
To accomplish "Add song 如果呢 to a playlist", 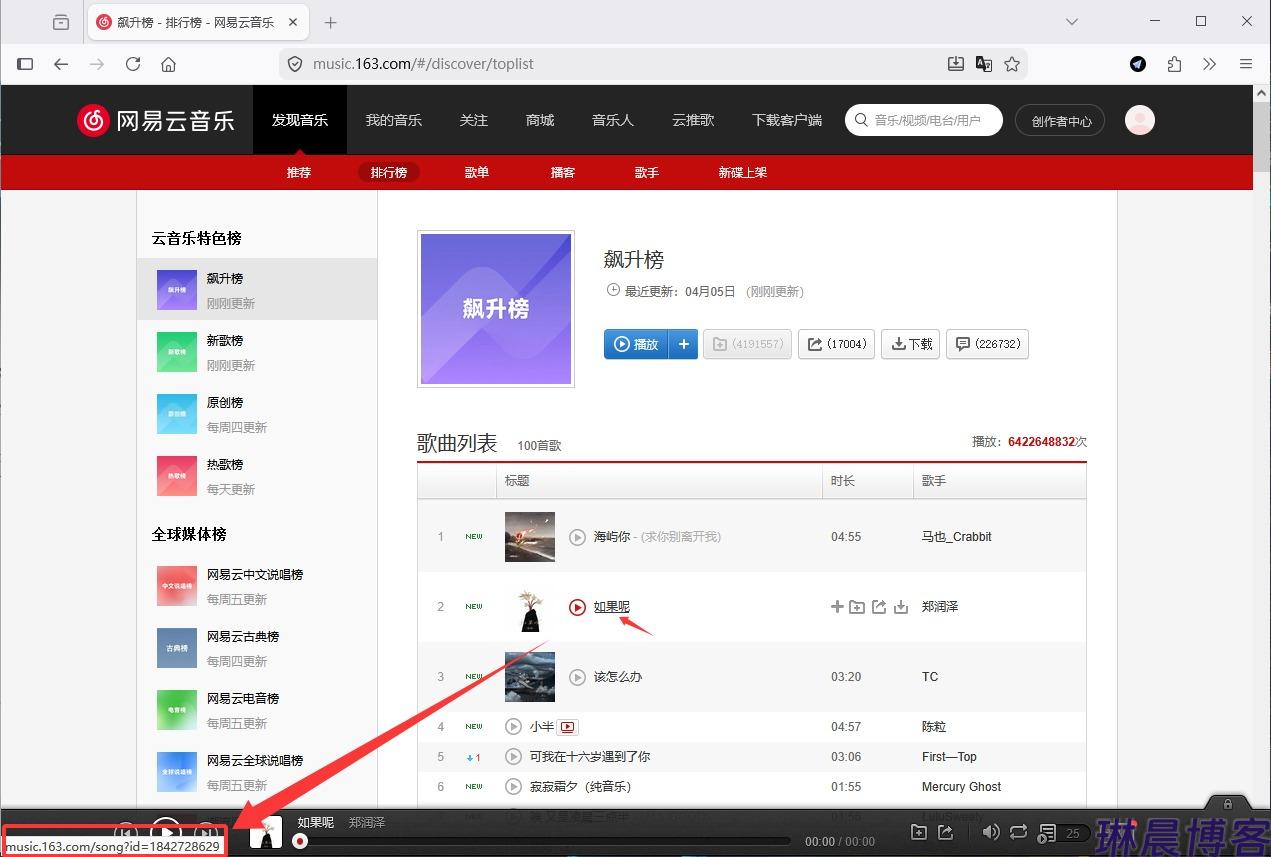I will click(836, 606).
